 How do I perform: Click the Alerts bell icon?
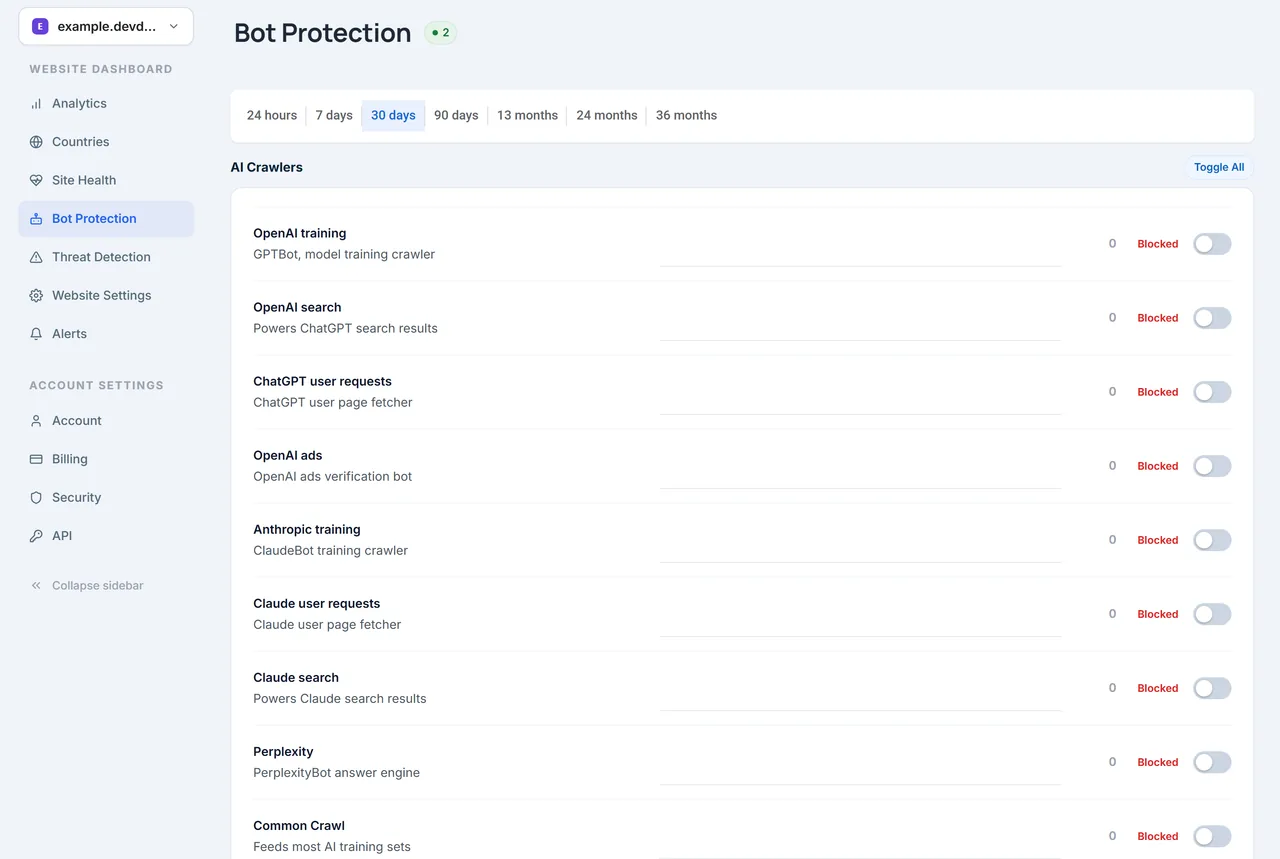click(x=36, y=334)
